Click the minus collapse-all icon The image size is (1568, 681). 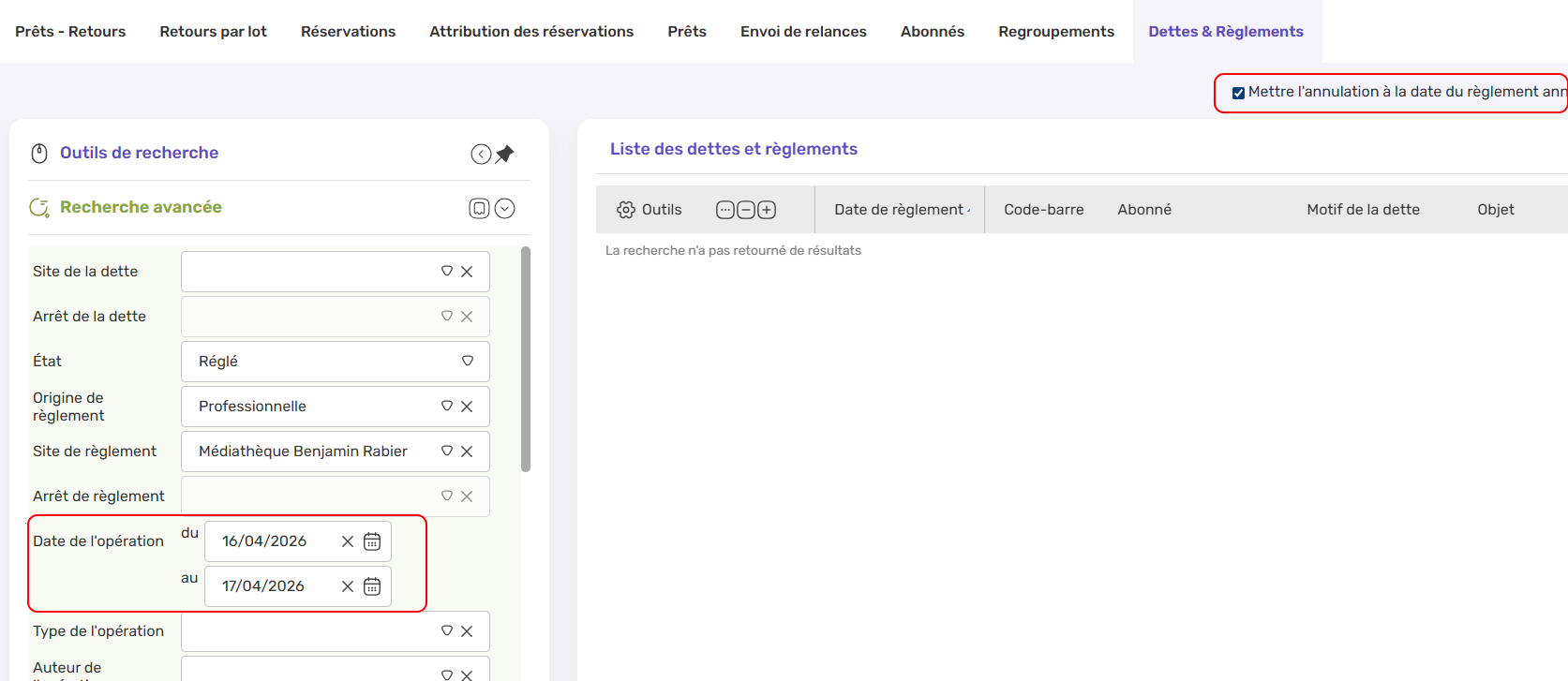point(746,210)
